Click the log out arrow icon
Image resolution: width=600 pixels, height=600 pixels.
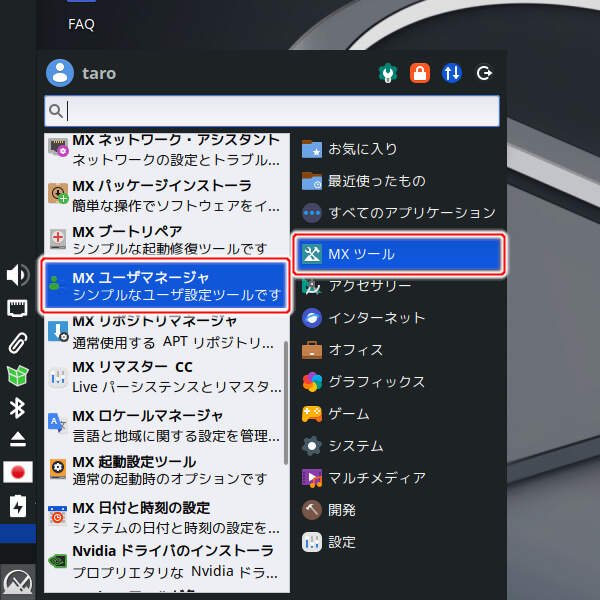[x=484, y=73]
